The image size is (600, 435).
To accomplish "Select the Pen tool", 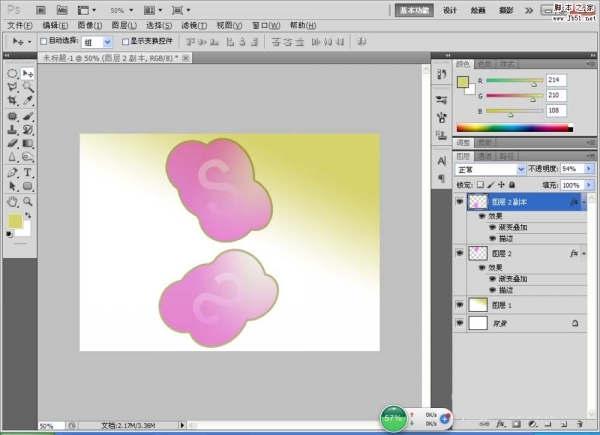I will pyautogui.click(x=13, y=172).
